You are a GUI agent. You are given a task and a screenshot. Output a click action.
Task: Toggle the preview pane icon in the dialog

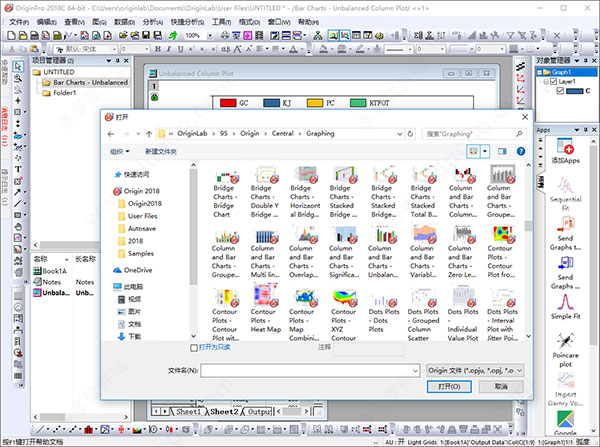(503, 151)
